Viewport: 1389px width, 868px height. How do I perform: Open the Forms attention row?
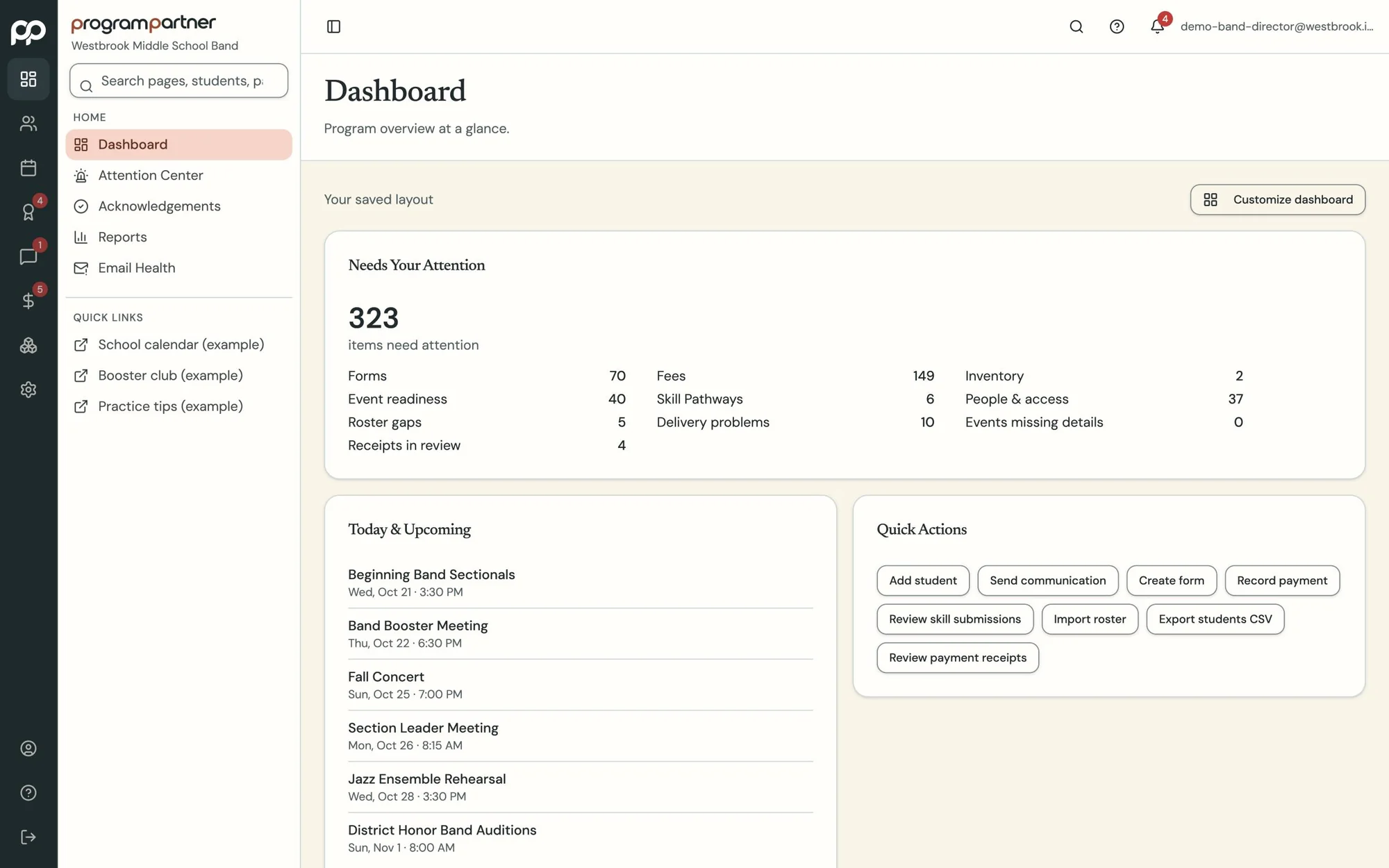click(x=487, y=376)
